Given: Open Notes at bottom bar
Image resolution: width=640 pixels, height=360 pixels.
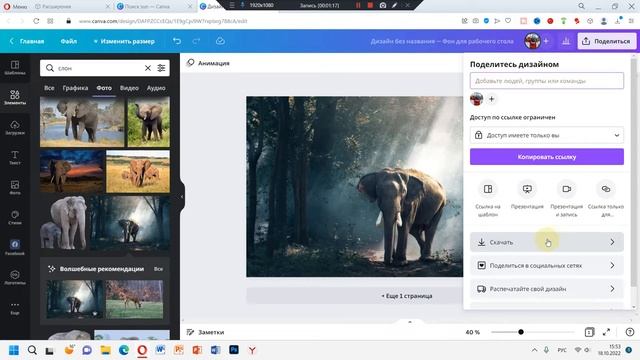Looking at the screenshot, I should pos(205,332).
